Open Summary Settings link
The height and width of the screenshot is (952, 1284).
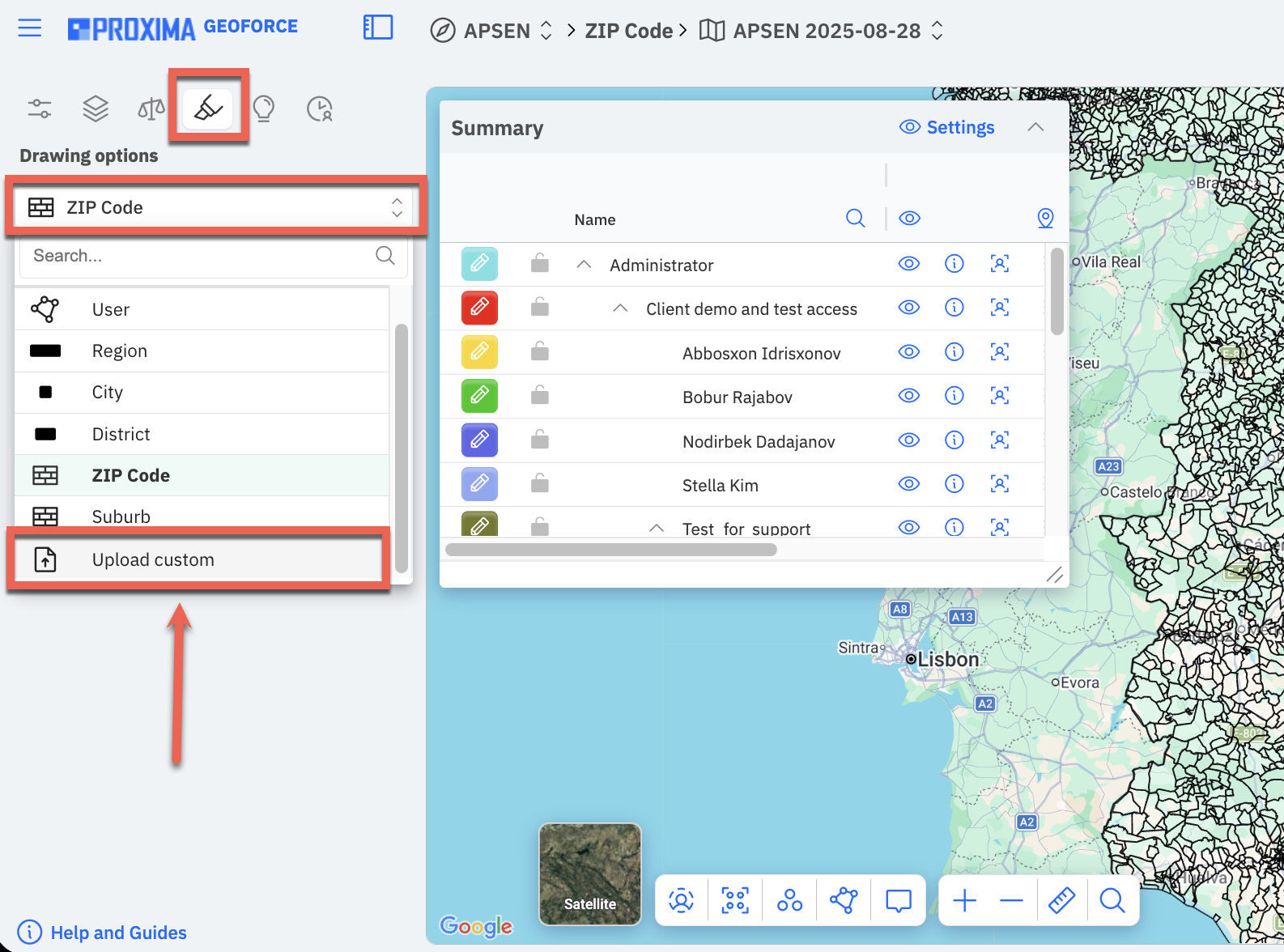pos(946,127)
